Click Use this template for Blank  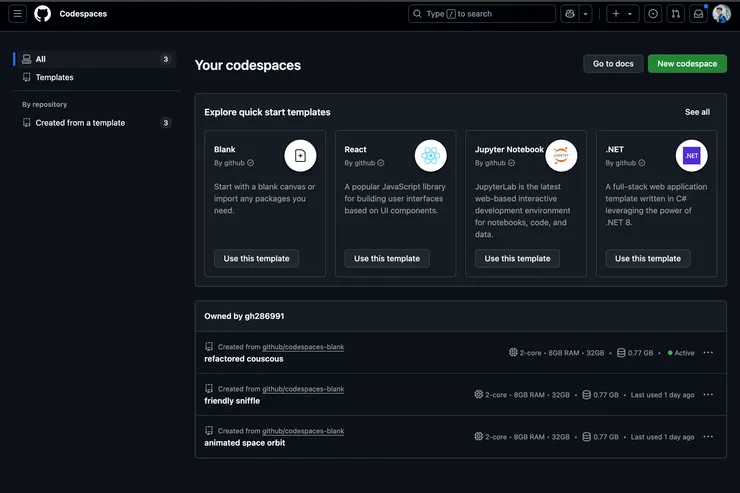(256, 258)
